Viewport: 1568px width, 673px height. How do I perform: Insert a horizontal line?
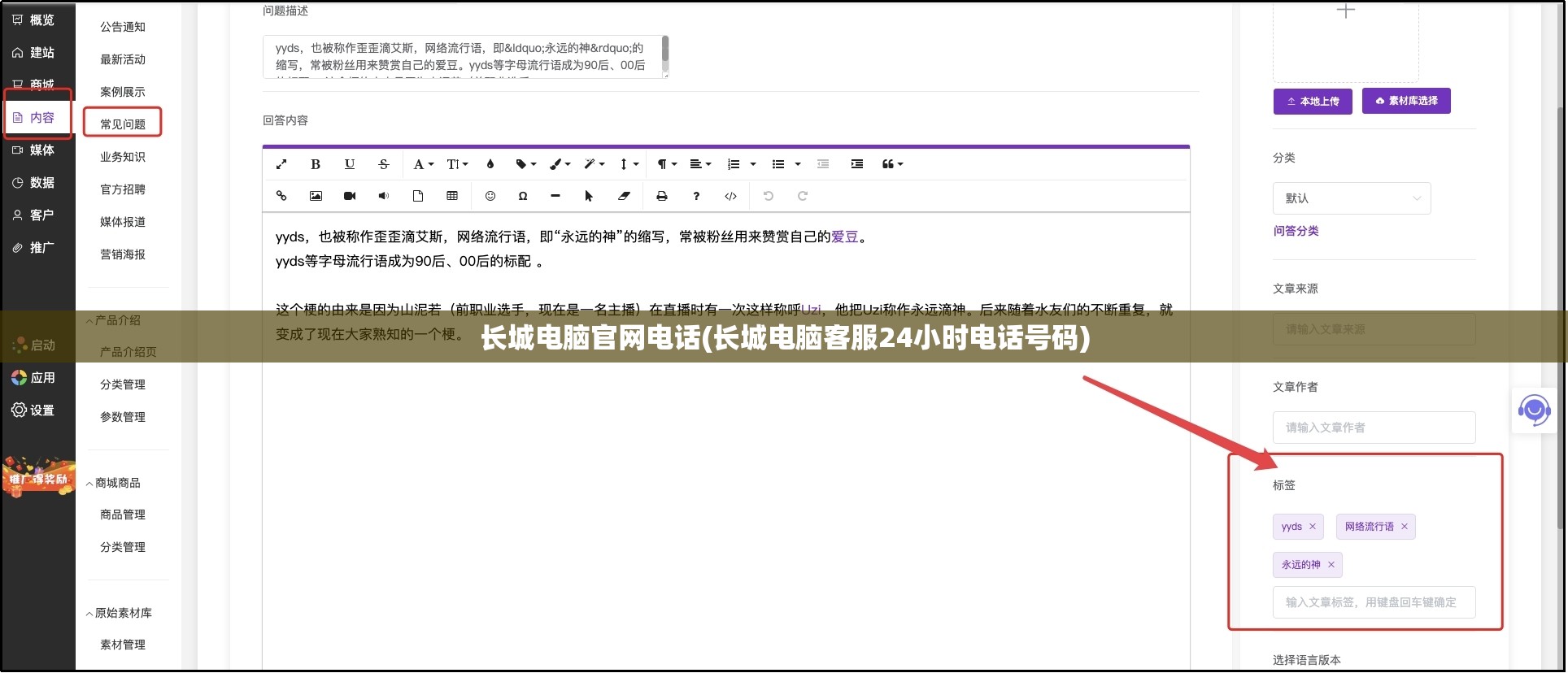[x=555, y=196]
